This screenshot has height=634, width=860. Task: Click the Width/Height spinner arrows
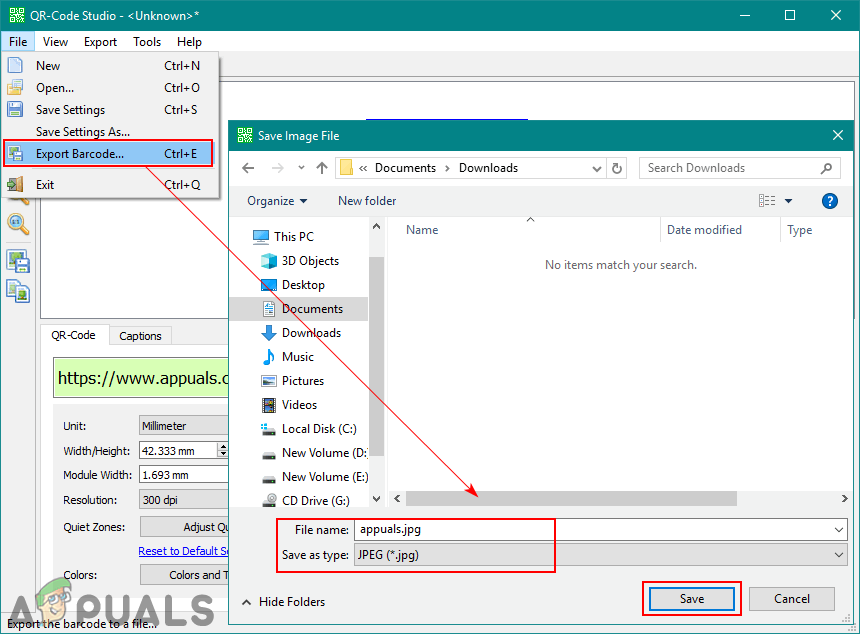click(x=222, y=450)
